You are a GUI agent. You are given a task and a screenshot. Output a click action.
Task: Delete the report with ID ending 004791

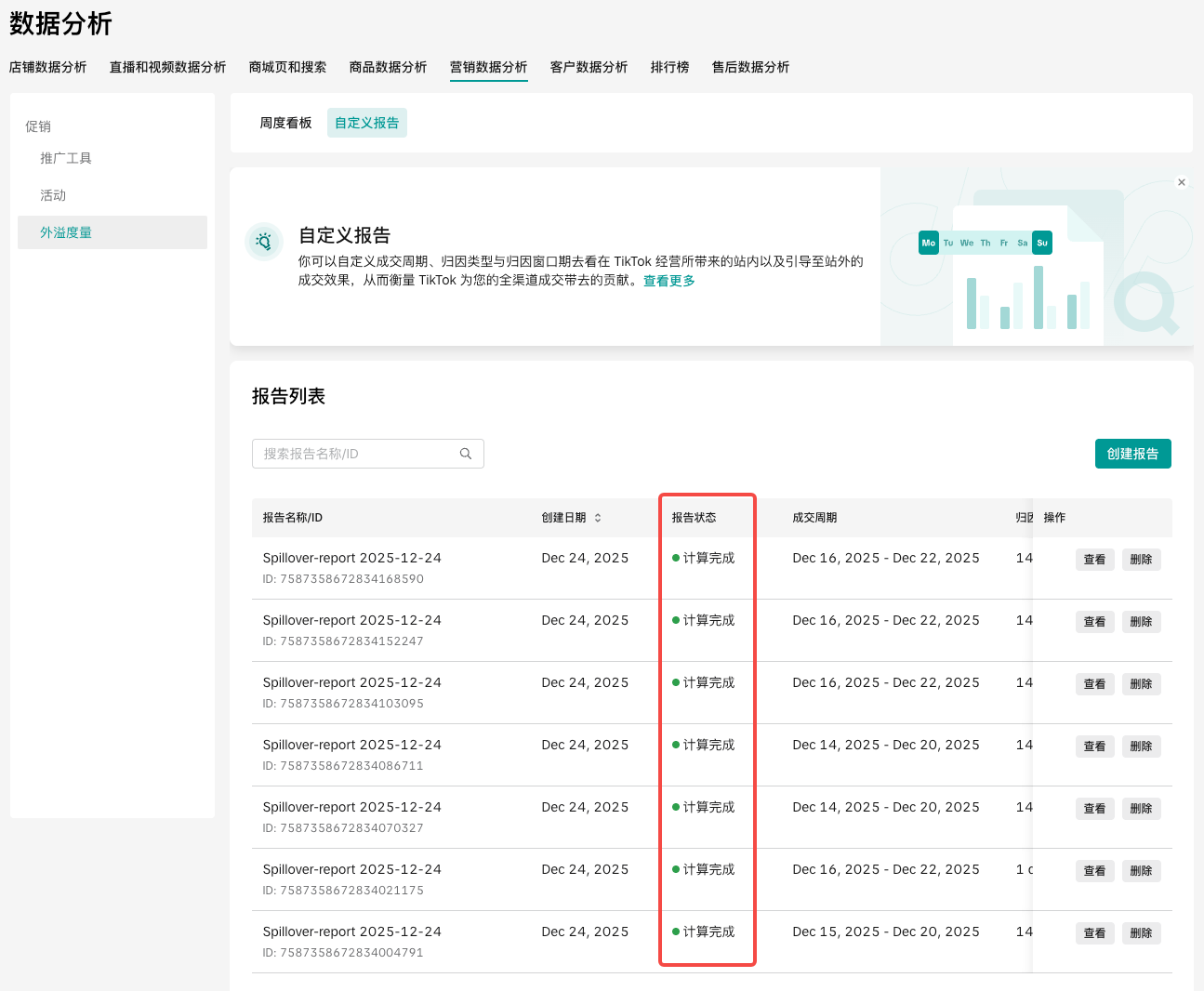(1141, 933)
